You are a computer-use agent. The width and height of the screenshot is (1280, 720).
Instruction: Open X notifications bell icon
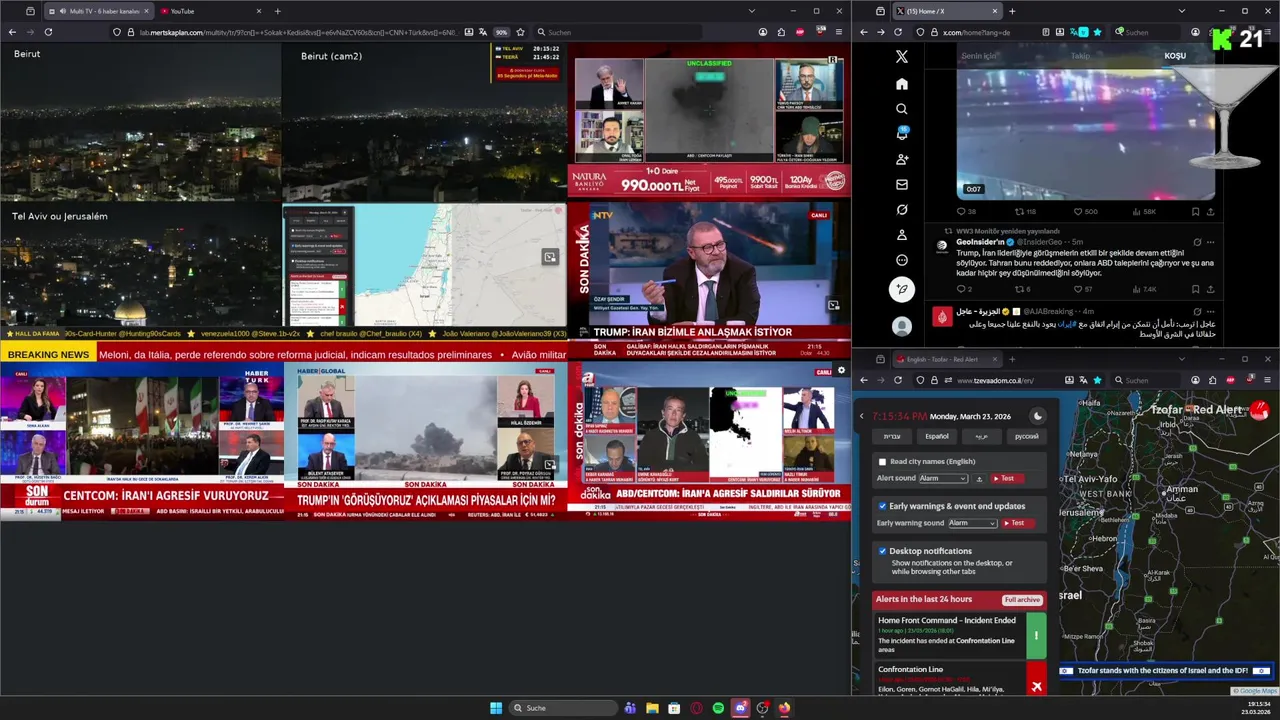(x=902, y=134)
